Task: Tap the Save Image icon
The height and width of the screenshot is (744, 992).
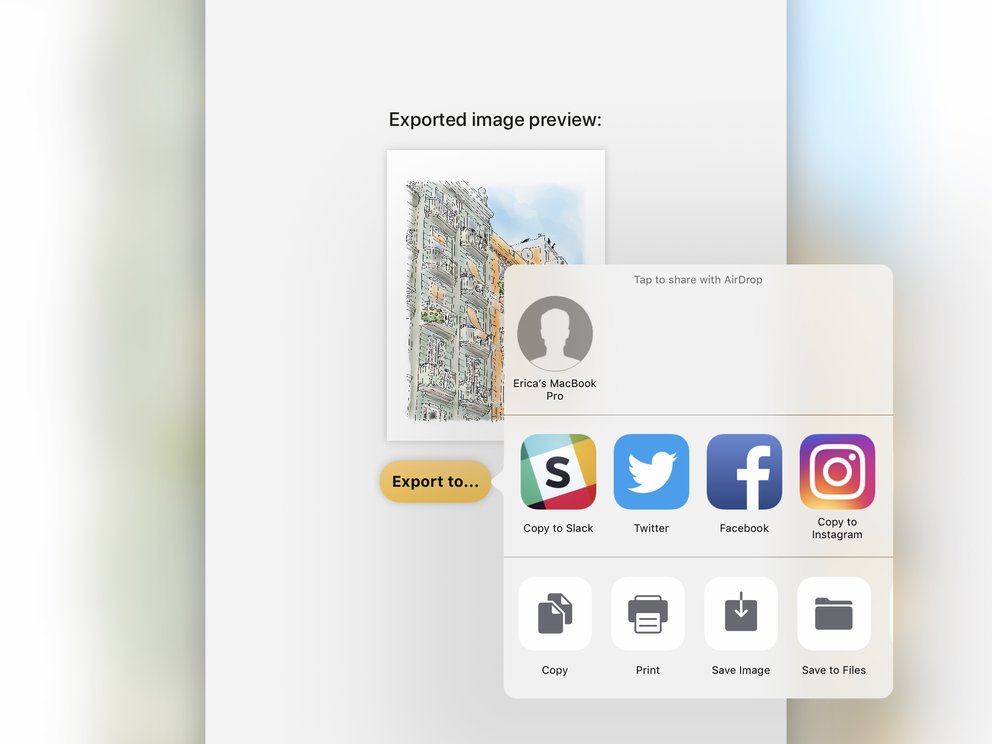Action: (x=741, y=613)
